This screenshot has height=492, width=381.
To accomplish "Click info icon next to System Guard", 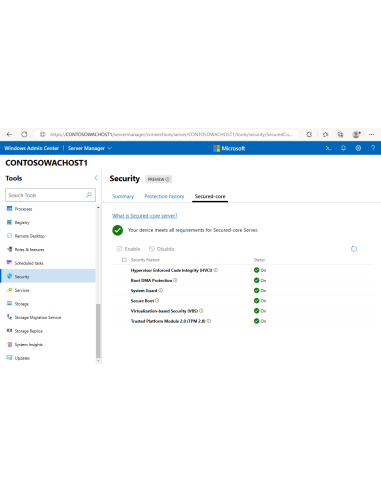I will point(161,290).
